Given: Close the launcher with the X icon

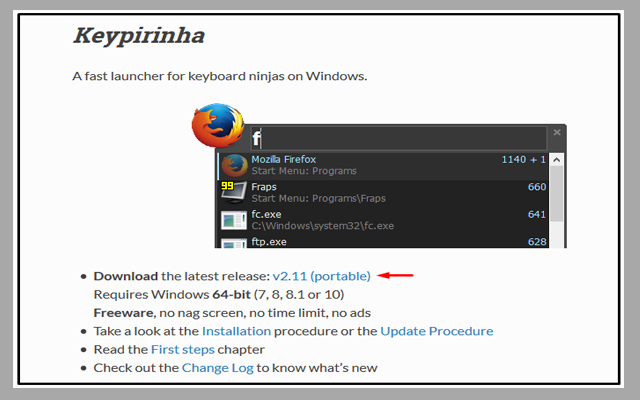Looking at the screenshot, I should pos(558,132).
